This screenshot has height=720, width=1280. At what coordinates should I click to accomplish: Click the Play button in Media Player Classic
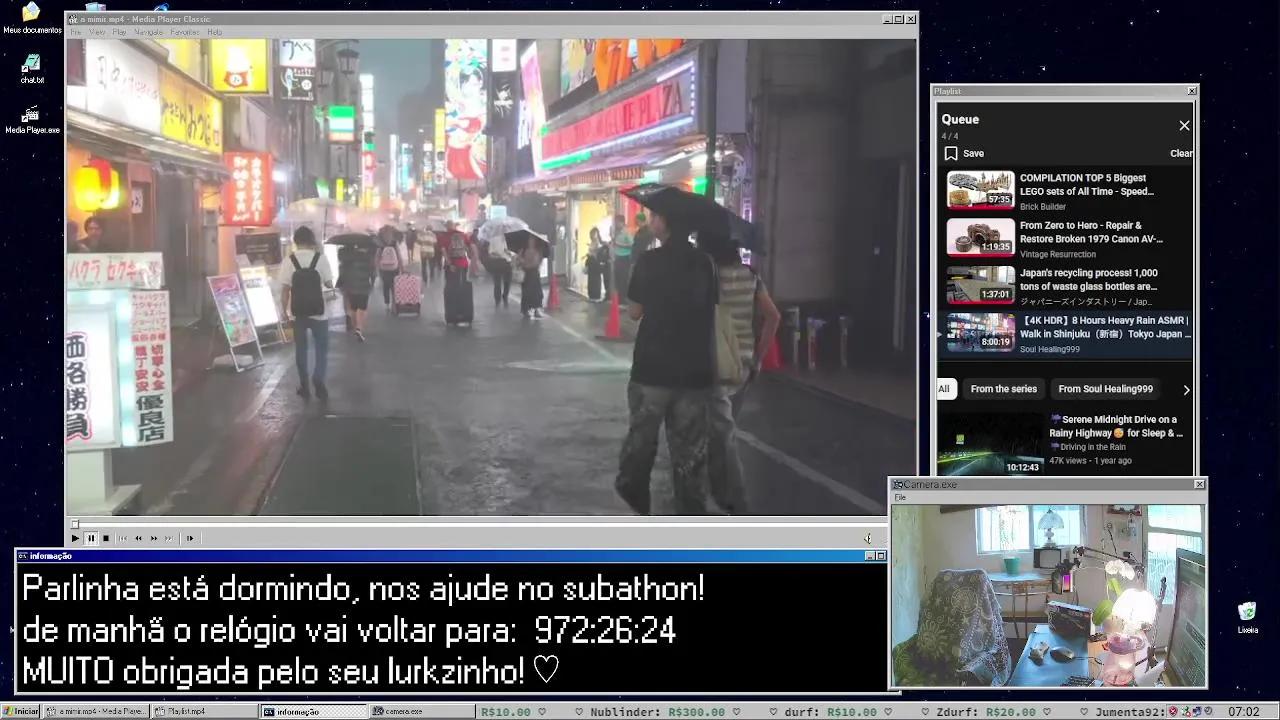(75, 538)
